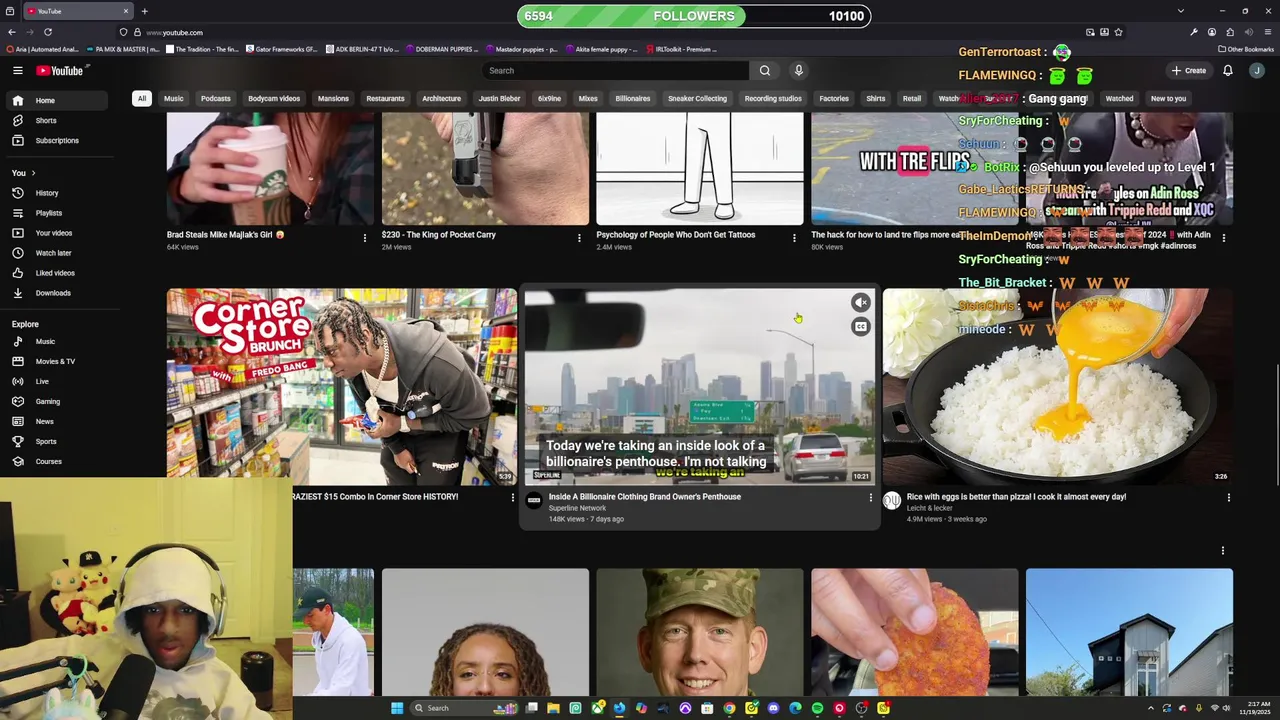This screenshot has height=720, width=1280.
Task: Open Watch later in the sidebar
Action: coord(55,253)
